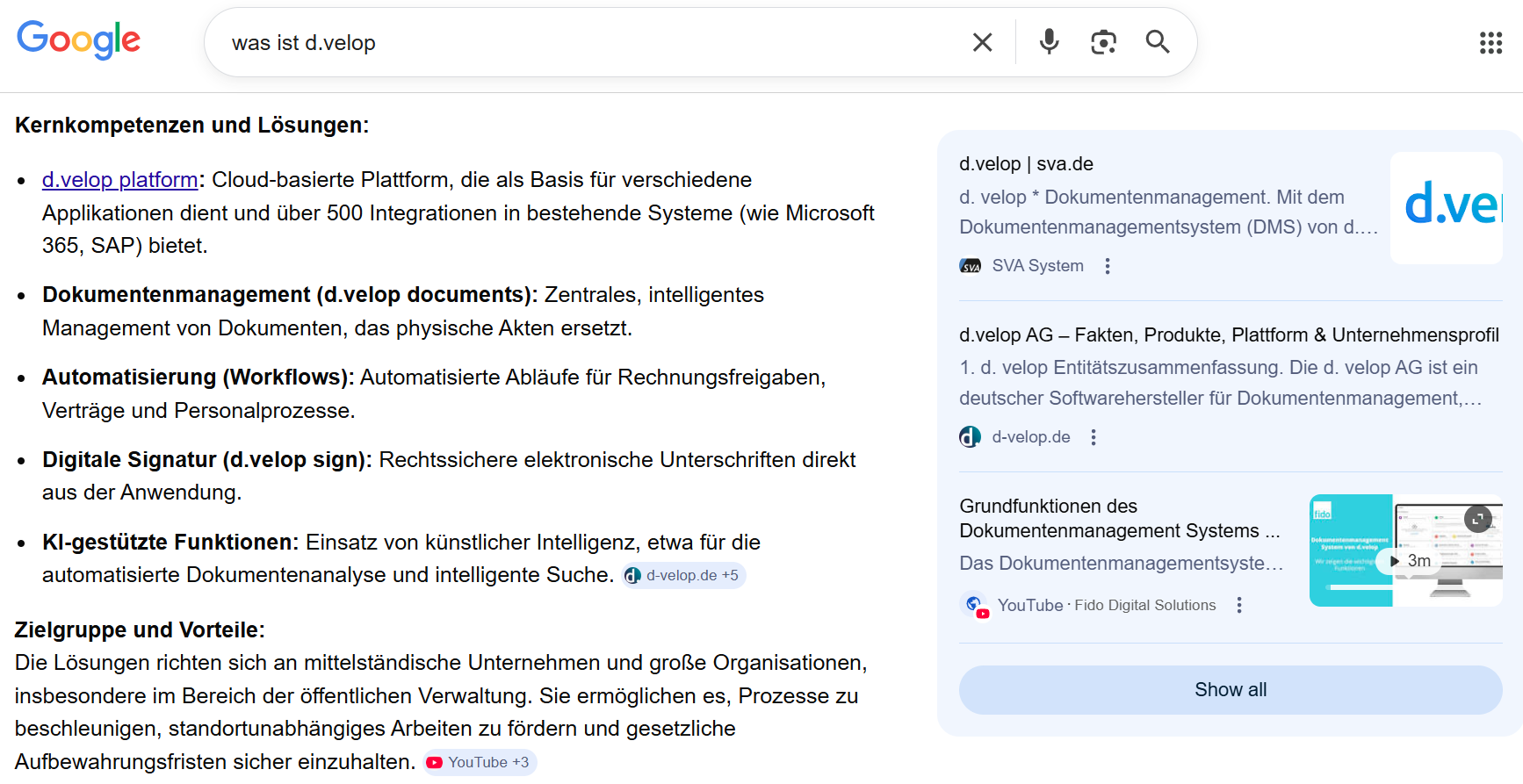The width and height of the screenshot is (1523, 784).
Task: Click the YouTube source icon for Fido Digital Solutions
Action: click(975, 606)
